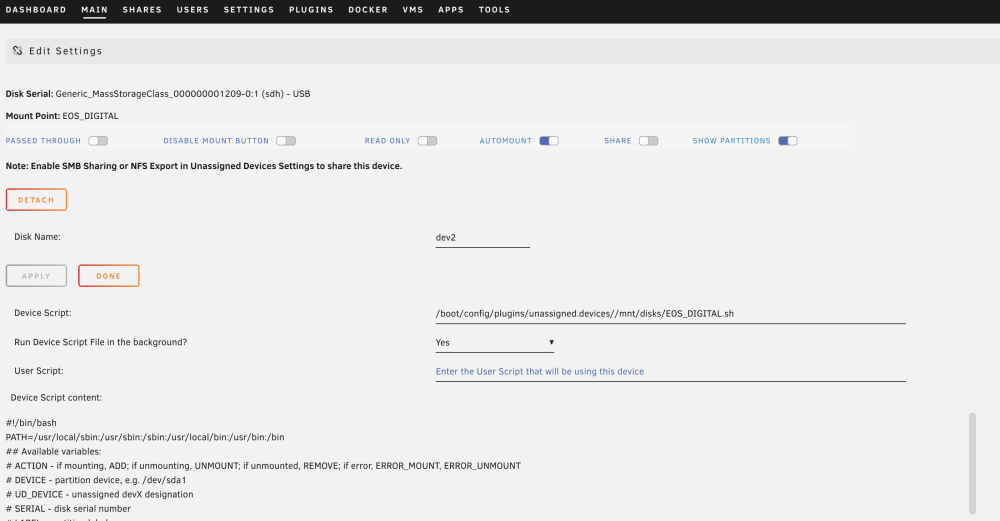Open the Users tab
Image resolution: width=1000 pixels, height=521 pixels.
[x=193, y=10]
